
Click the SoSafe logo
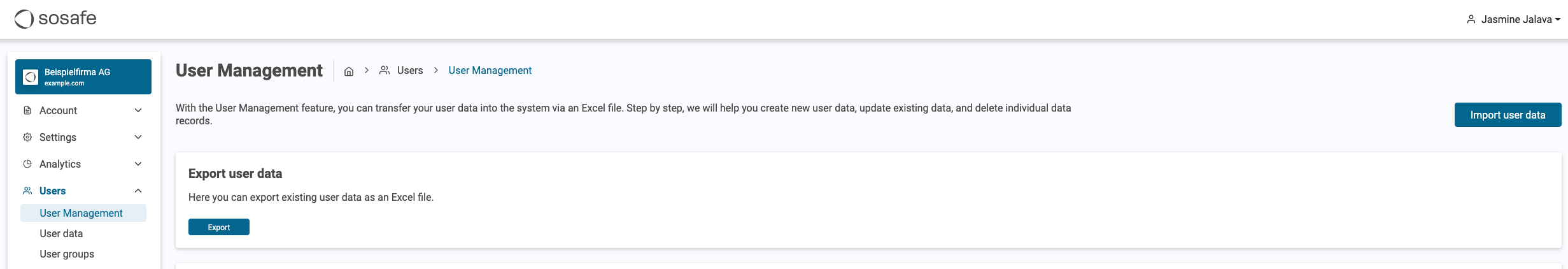tap(55, 19)
